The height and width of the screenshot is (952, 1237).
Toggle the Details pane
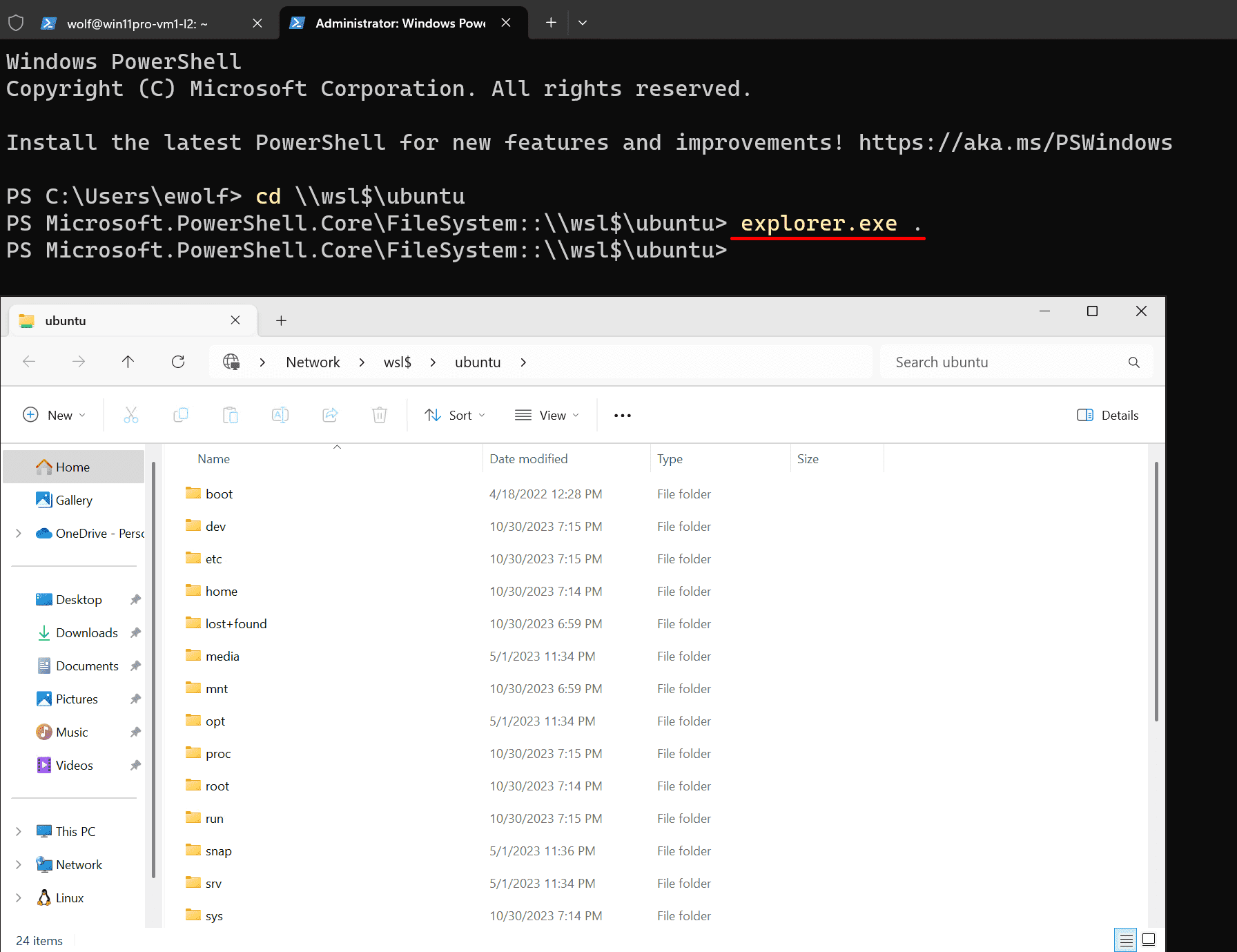(1107, 415)
